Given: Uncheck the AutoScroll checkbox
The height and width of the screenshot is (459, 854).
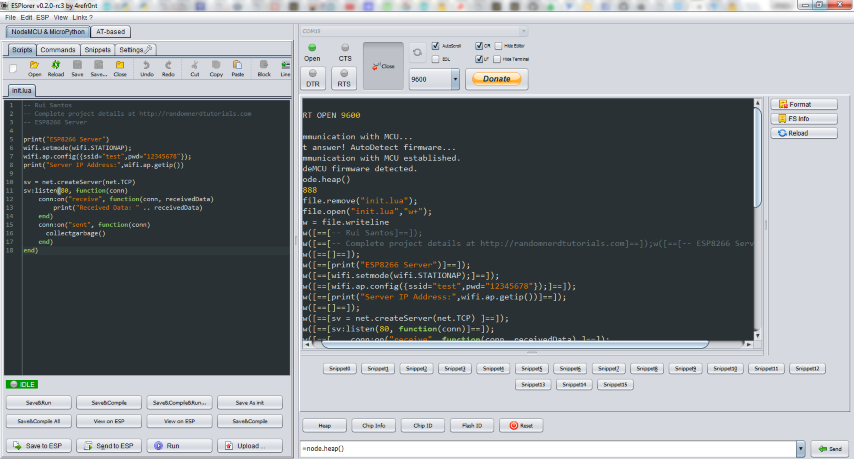Looking at the screenshot, I should pos(435,46).
